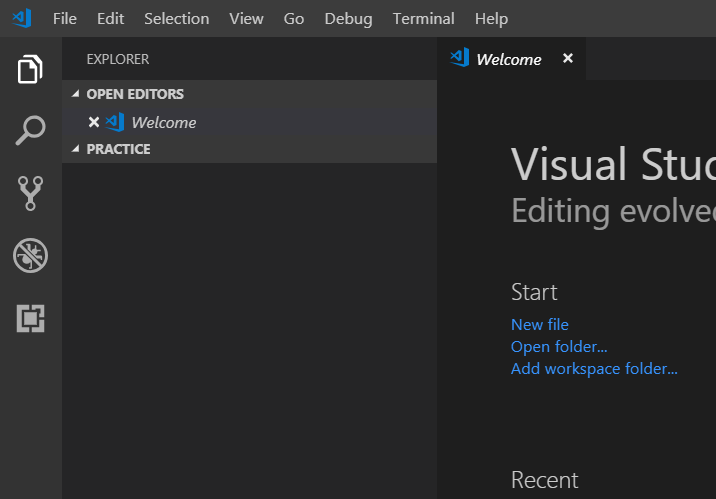Collapse the Open Editors section arrow
Viewport: 716px width, 499px height.
tap(76, 94)
